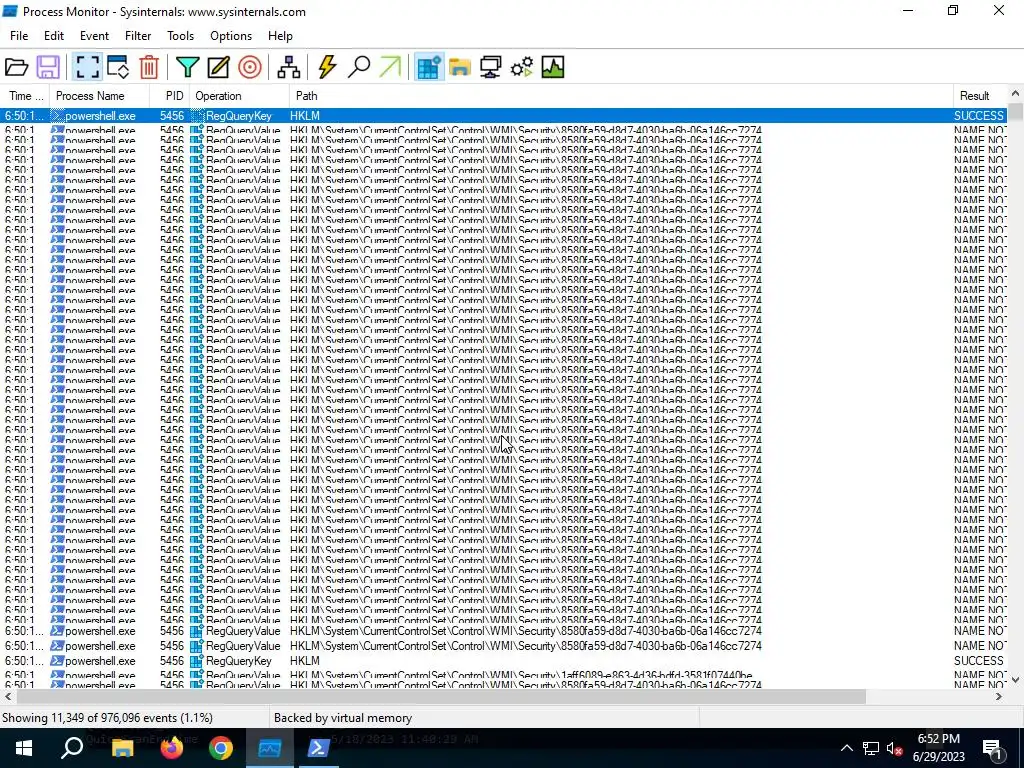Click the horizontal scrollbar left arrow
1024x768 pixels.
[8, 697]
